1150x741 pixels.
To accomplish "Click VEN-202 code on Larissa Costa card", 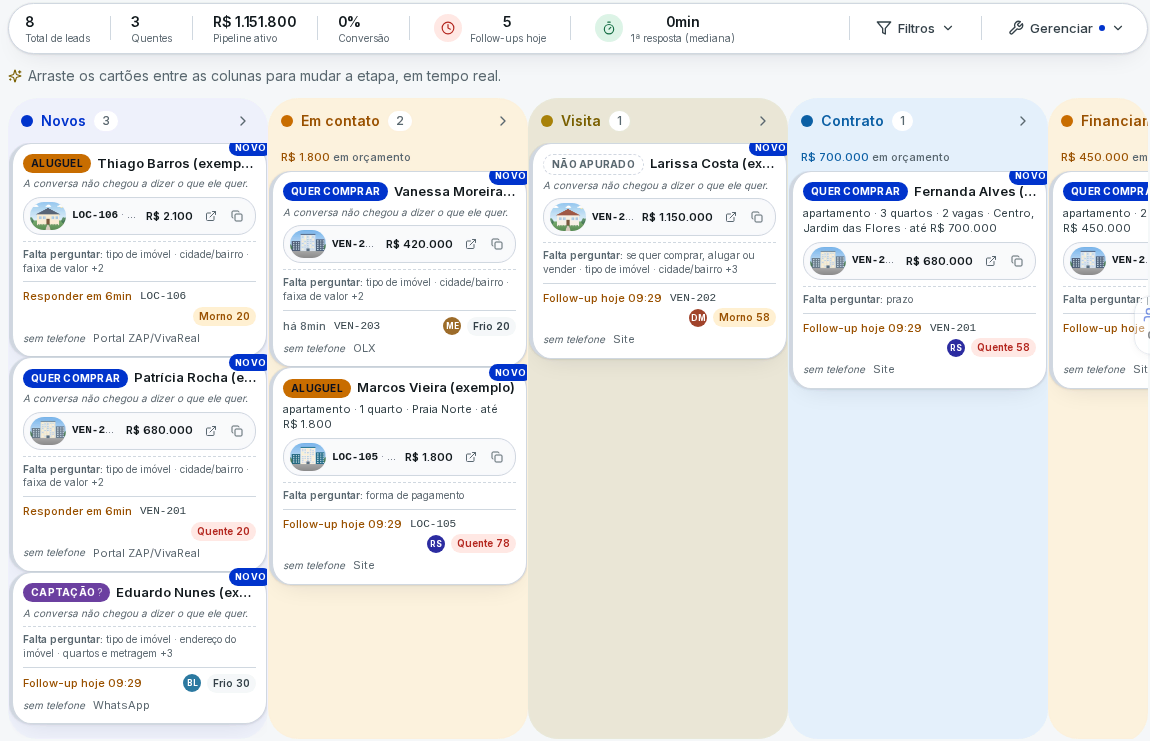I will [x=692, y=298].
